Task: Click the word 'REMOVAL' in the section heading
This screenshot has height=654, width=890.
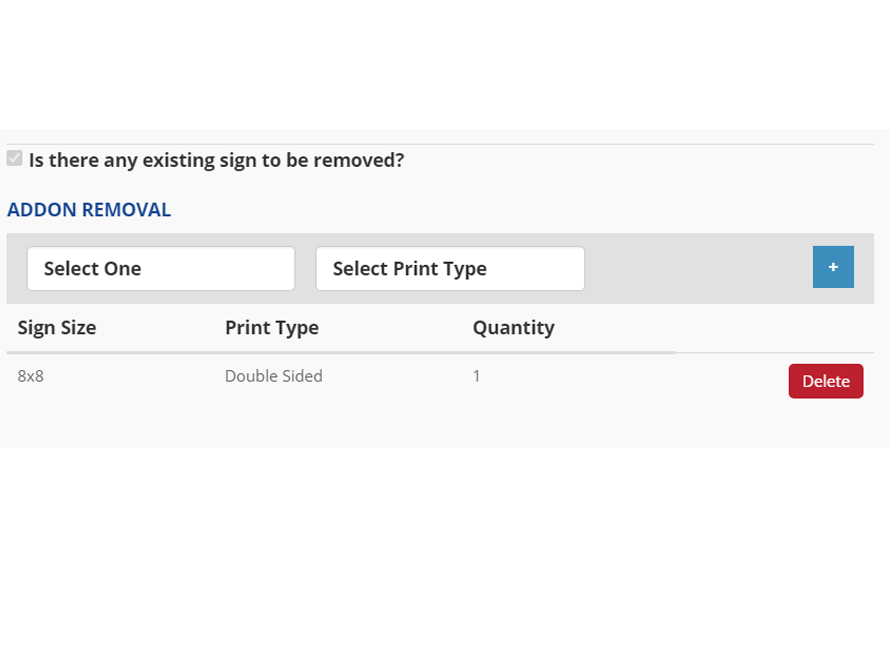Action: (126, 210)
